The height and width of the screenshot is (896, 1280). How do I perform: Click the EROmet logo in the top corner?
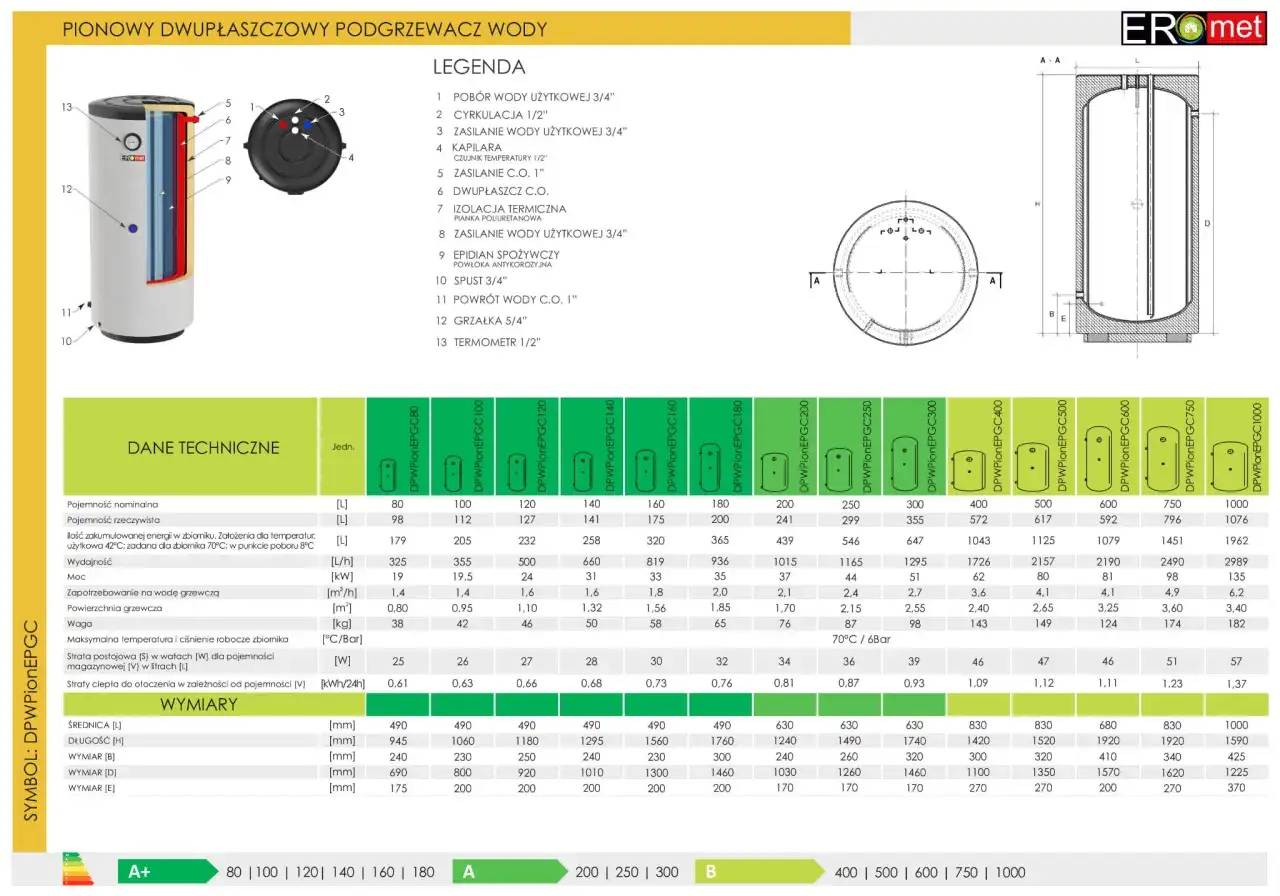(1193, 28)
